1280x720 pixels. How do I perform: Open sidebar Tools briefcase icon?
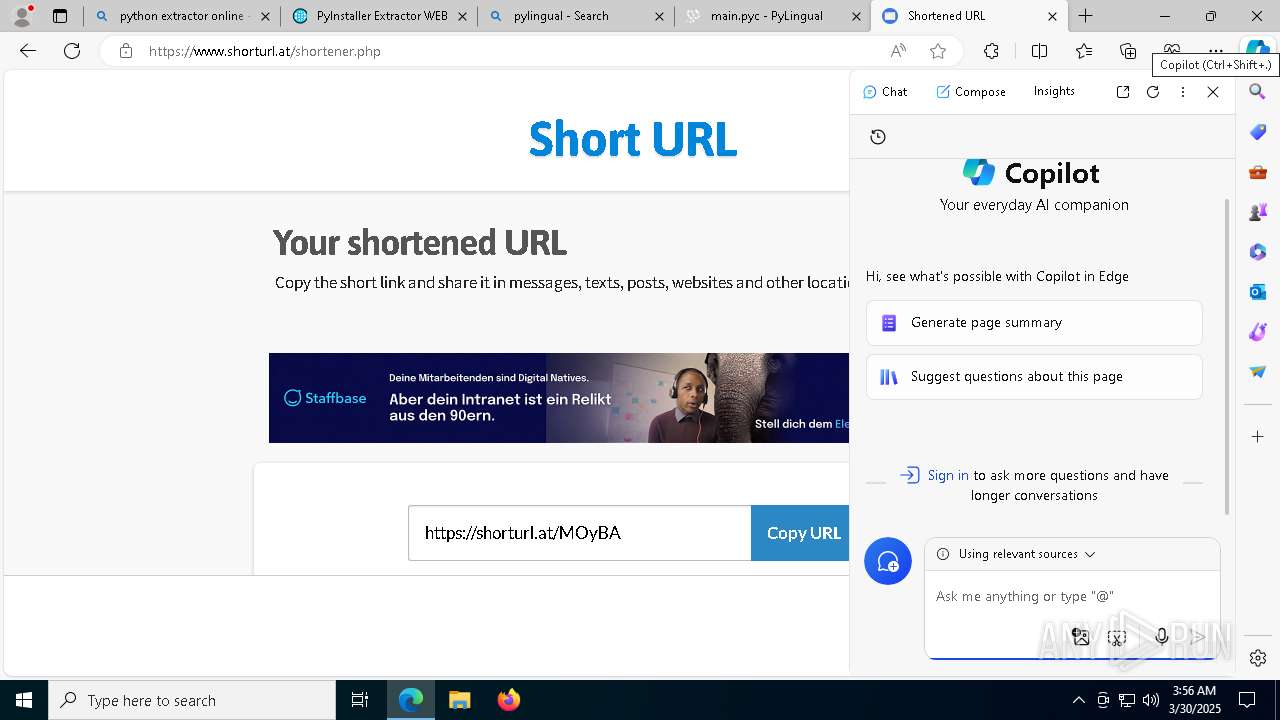1258,172
